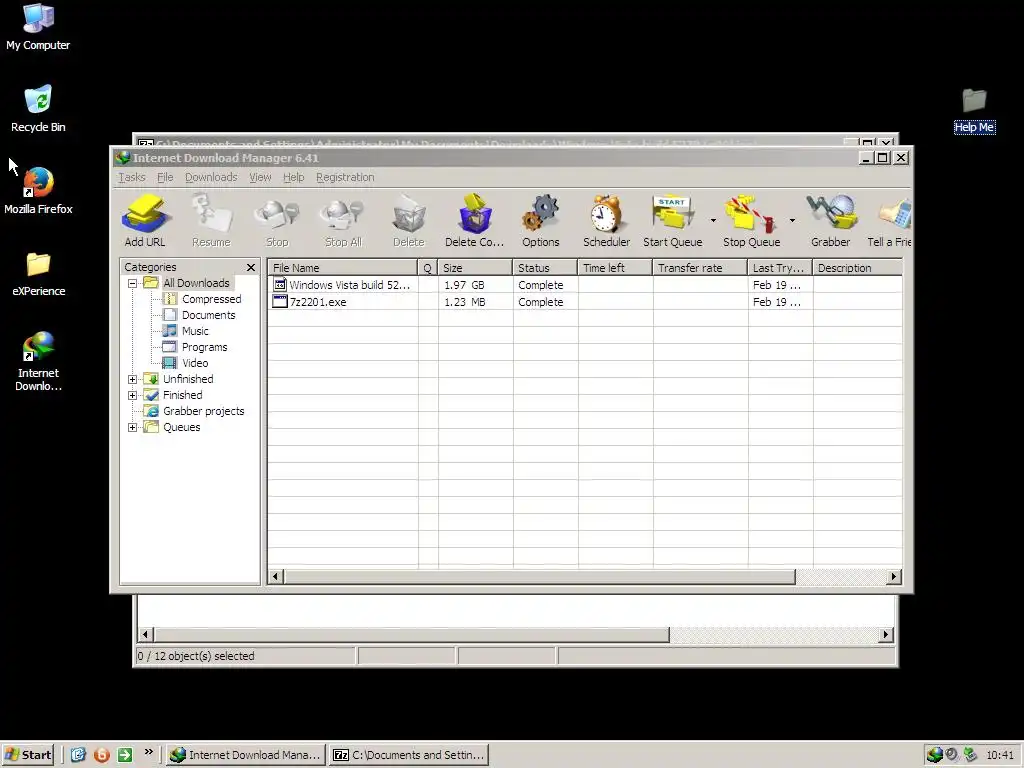Close the Categories panel
This screenshot has height=768, width=1024.
pos(251,267)
